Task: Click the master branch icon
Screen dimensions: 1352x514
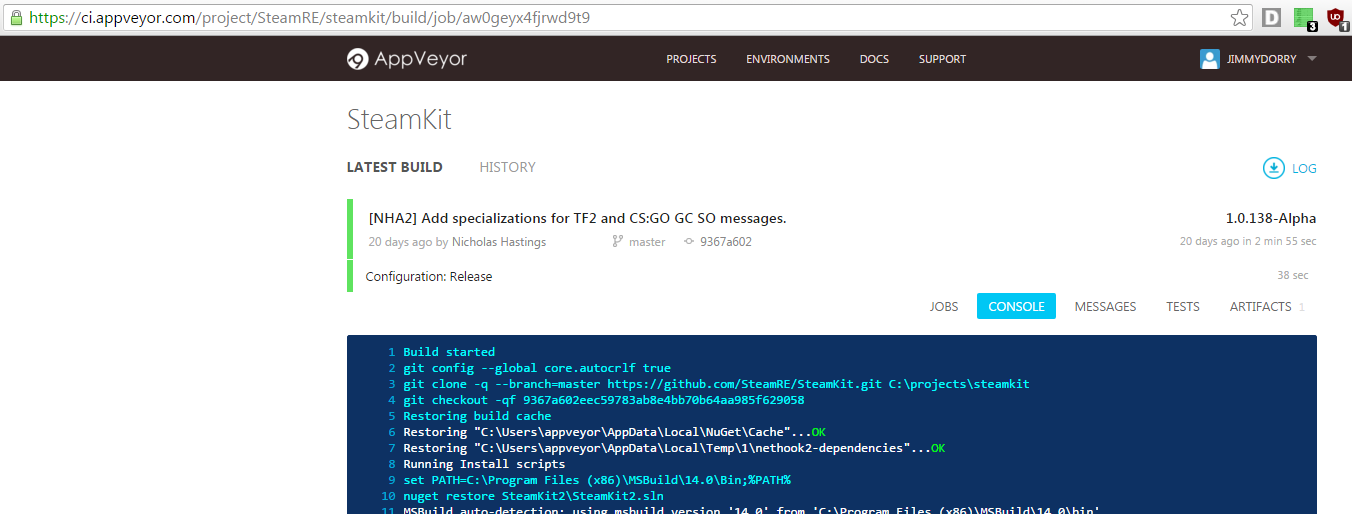Action: [617, 242]
